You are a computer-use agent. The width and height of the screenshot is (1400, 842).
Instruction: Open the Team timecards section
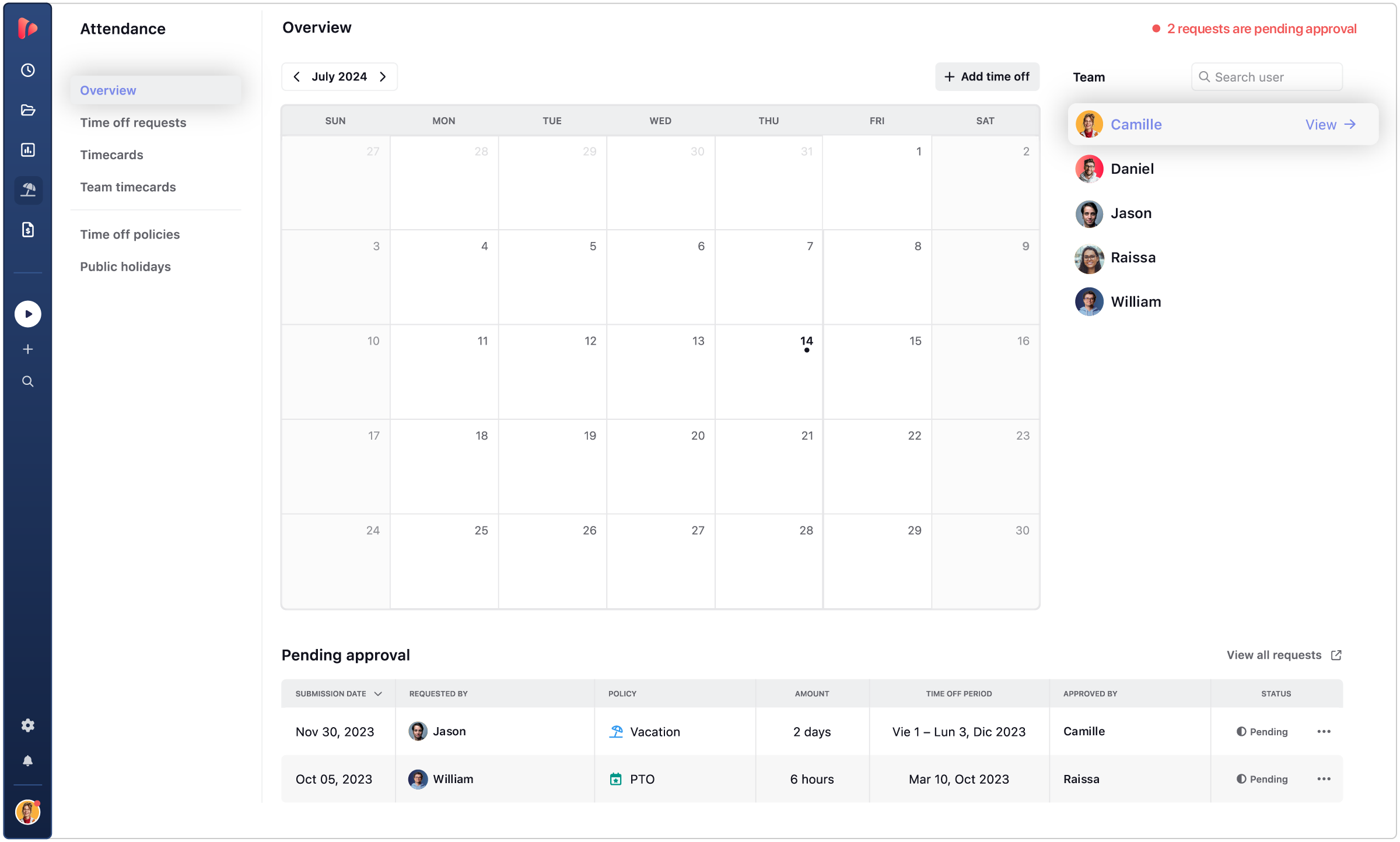pos(128,187)
